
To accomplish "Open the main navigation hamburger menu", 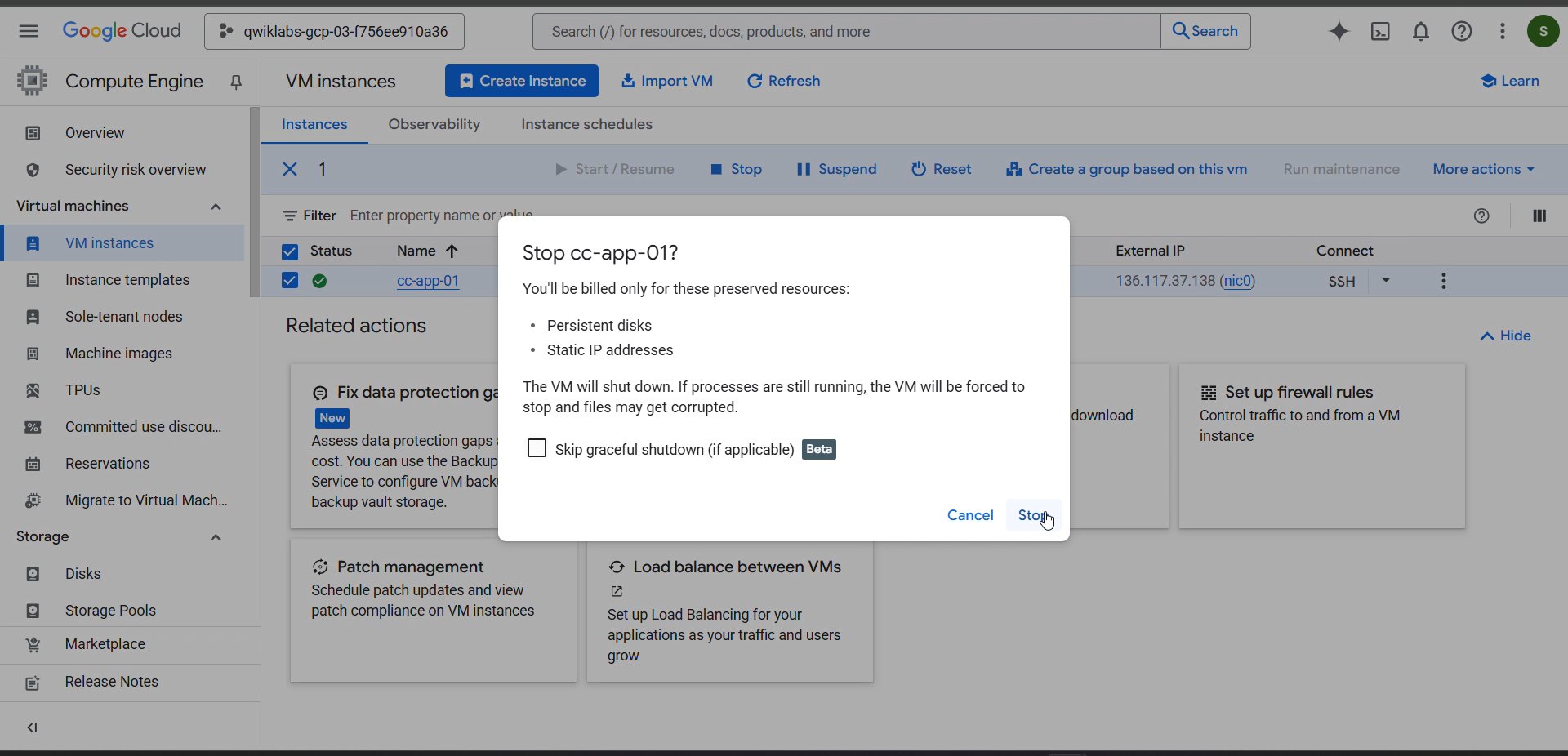I will (x=29, y=31).
